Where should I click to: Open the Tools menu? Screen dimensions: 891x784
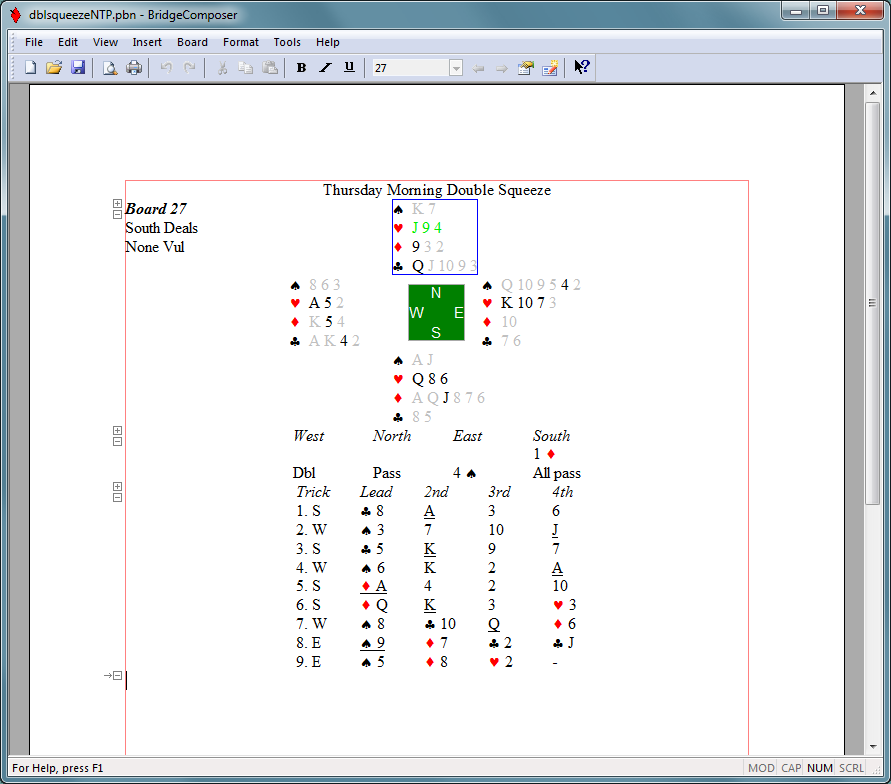click(x=287, y=42)
